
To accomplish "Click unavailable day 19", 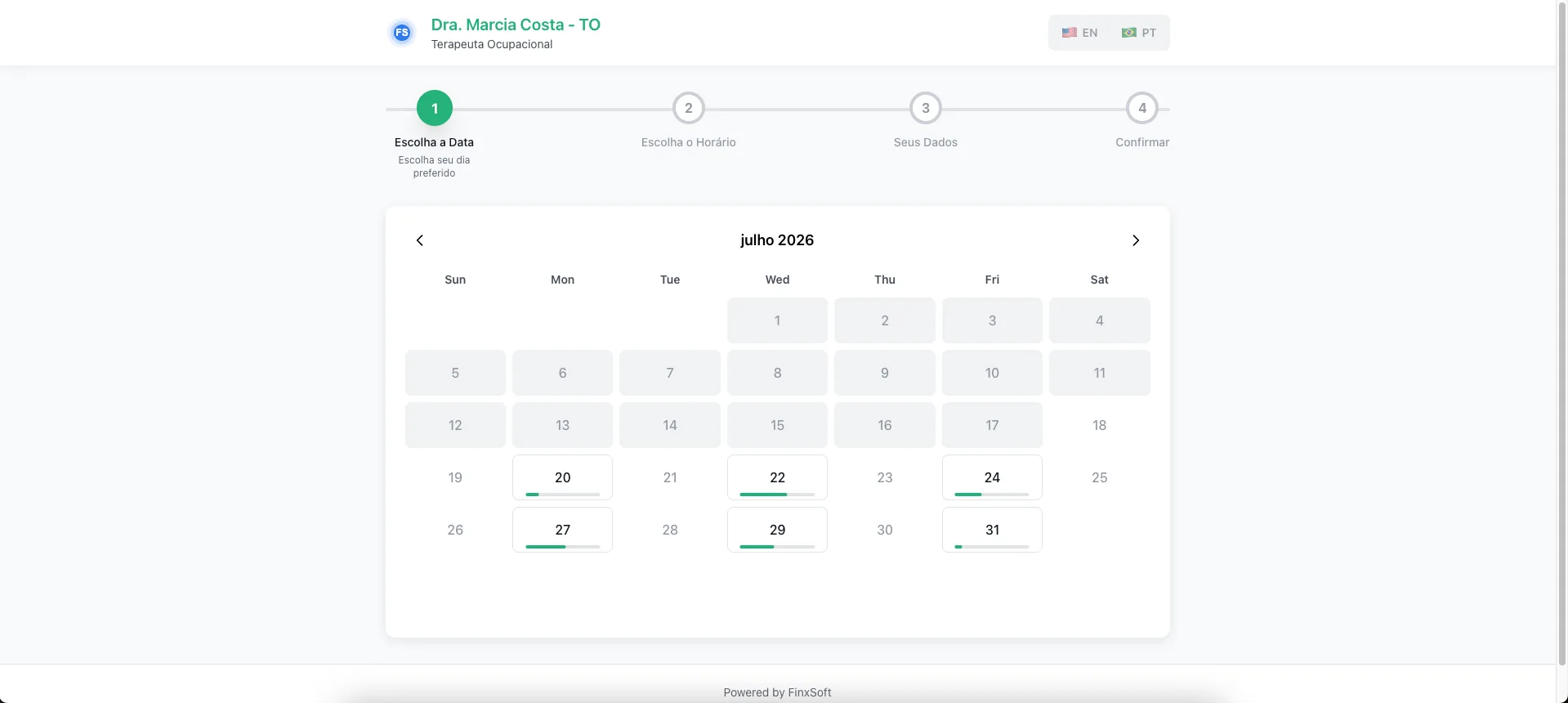I will click(x=455, y=477).
